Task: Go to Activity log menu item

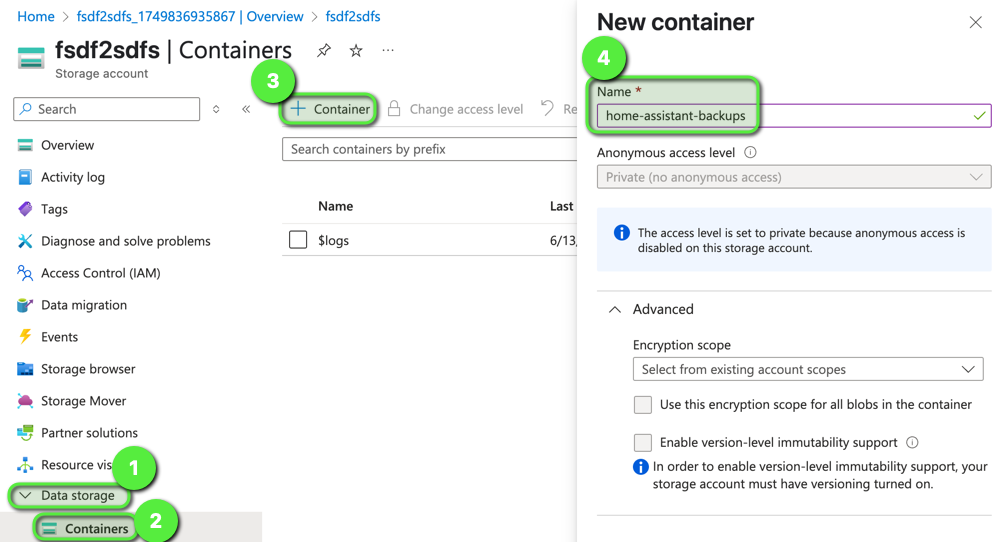Action: [72, 177]
